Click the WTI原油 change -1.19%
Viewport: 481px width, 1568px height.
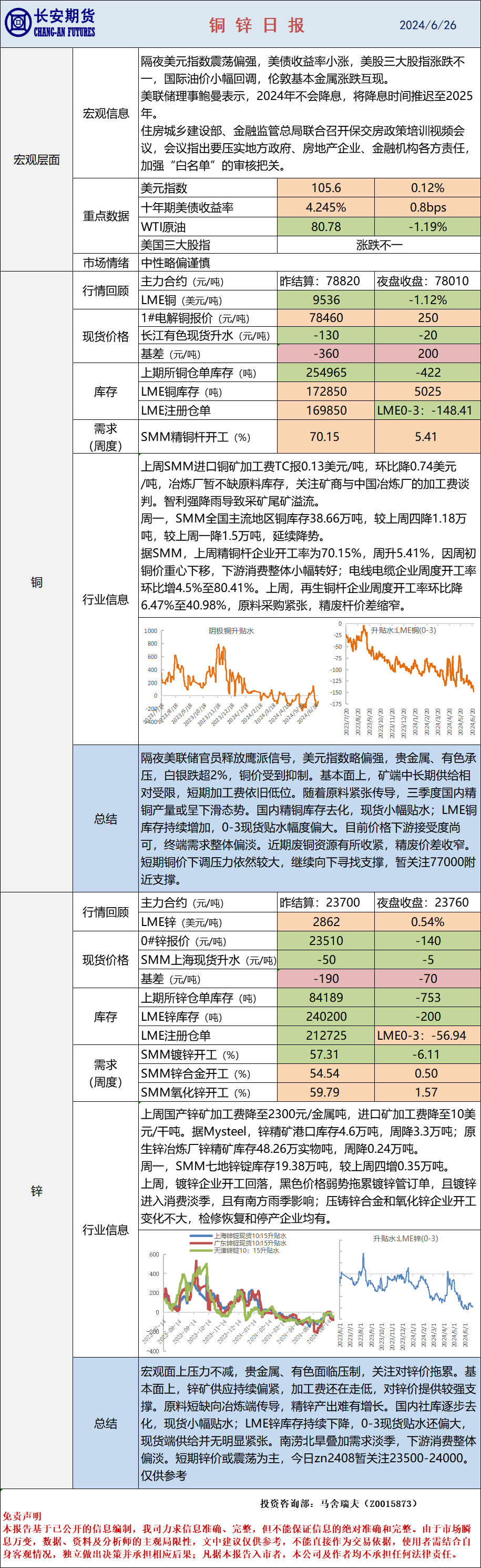[x=427, y=227]
